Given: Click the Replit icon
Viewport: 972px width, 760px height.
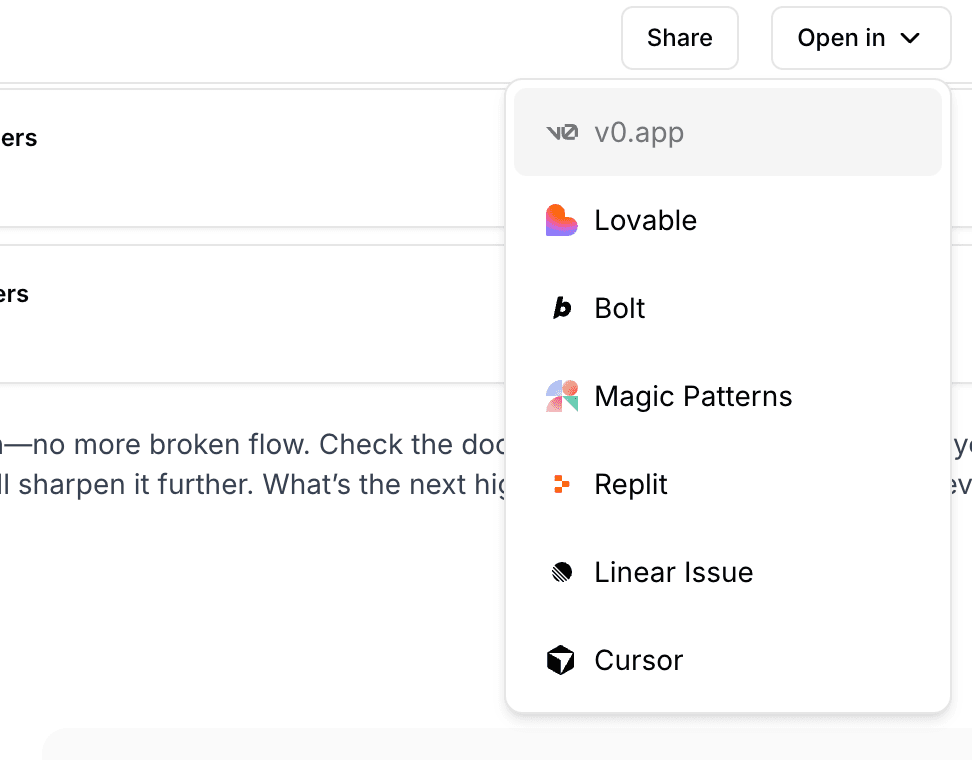Looking at the screenshot, I should 562,483.
